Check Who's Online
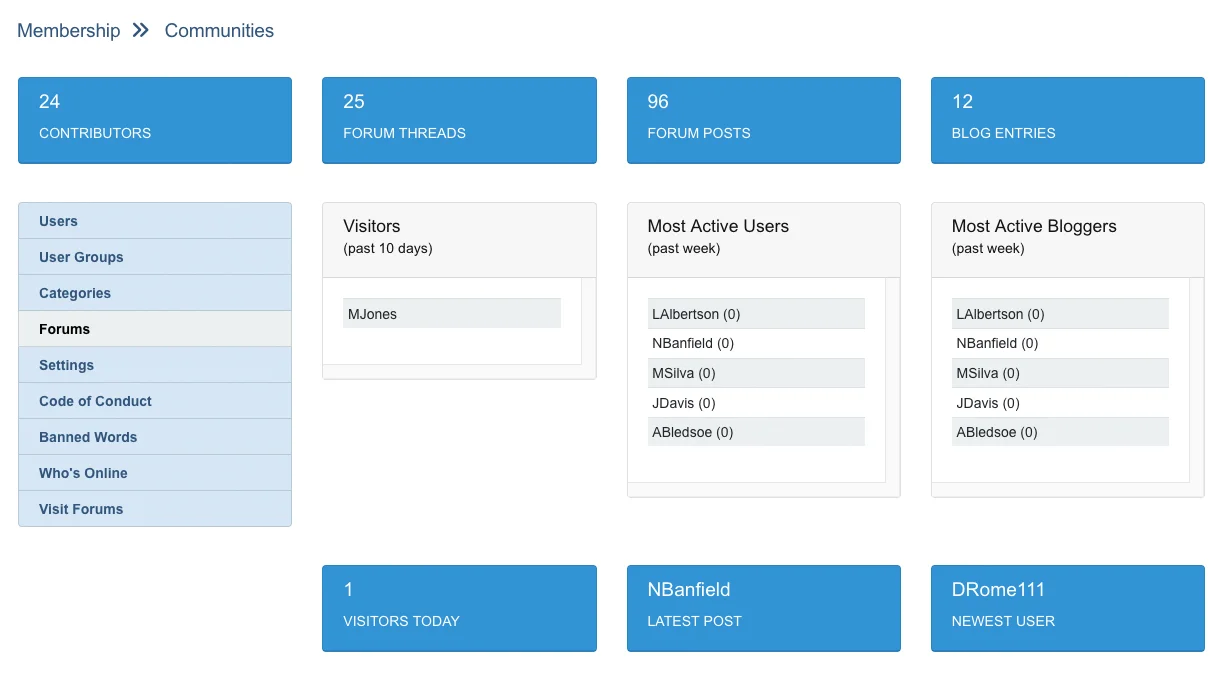The width and height of the screenshot is (1224, 677). coord(154,473)
